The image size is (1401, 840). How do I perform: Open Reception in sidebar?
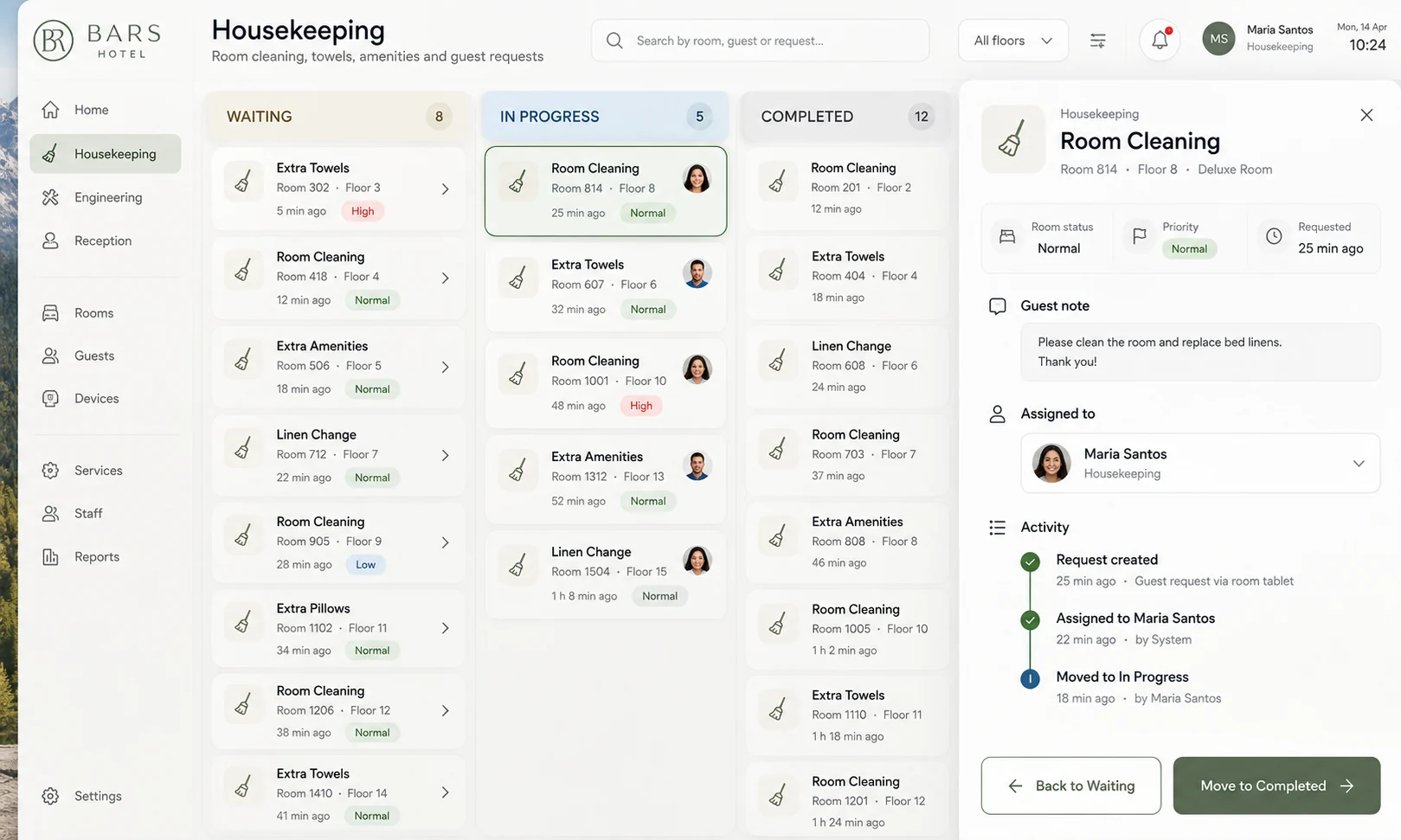[x=106, y=240]
